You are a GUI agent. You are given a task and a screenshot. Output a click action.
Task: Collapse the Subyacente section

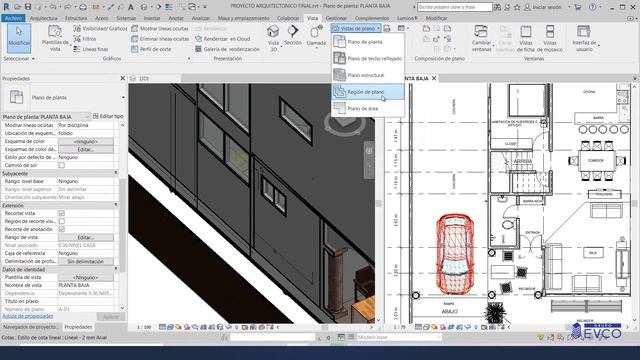[x=116, y=173]
